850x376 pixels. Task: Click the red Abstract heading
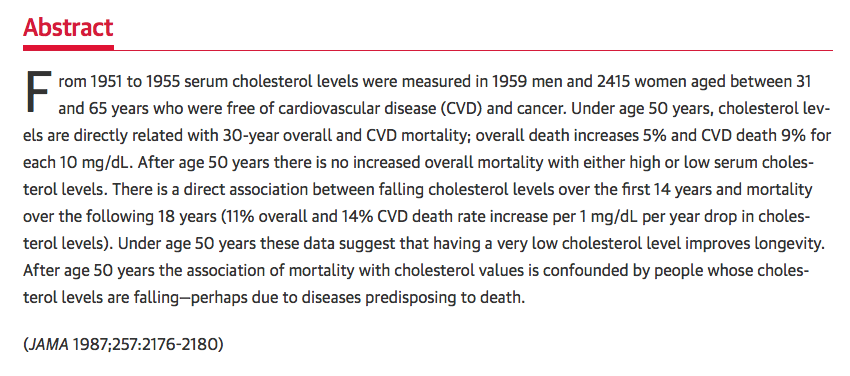[x=68, y=26]
